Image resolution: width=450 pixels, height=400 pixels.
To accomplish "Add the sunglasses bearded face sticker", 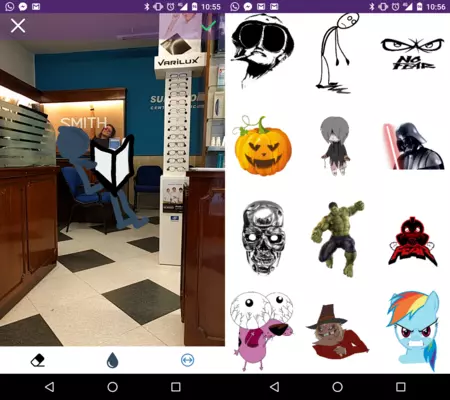I will click(262, 50).
